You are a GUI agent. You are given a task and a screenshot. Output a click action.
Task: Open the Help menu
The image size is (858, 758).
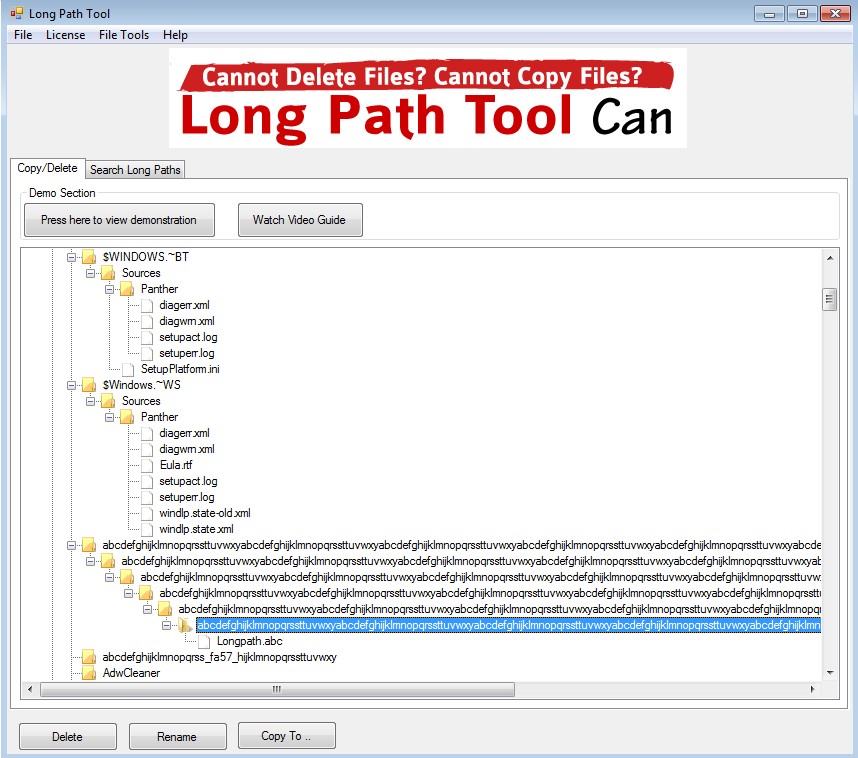175,35
